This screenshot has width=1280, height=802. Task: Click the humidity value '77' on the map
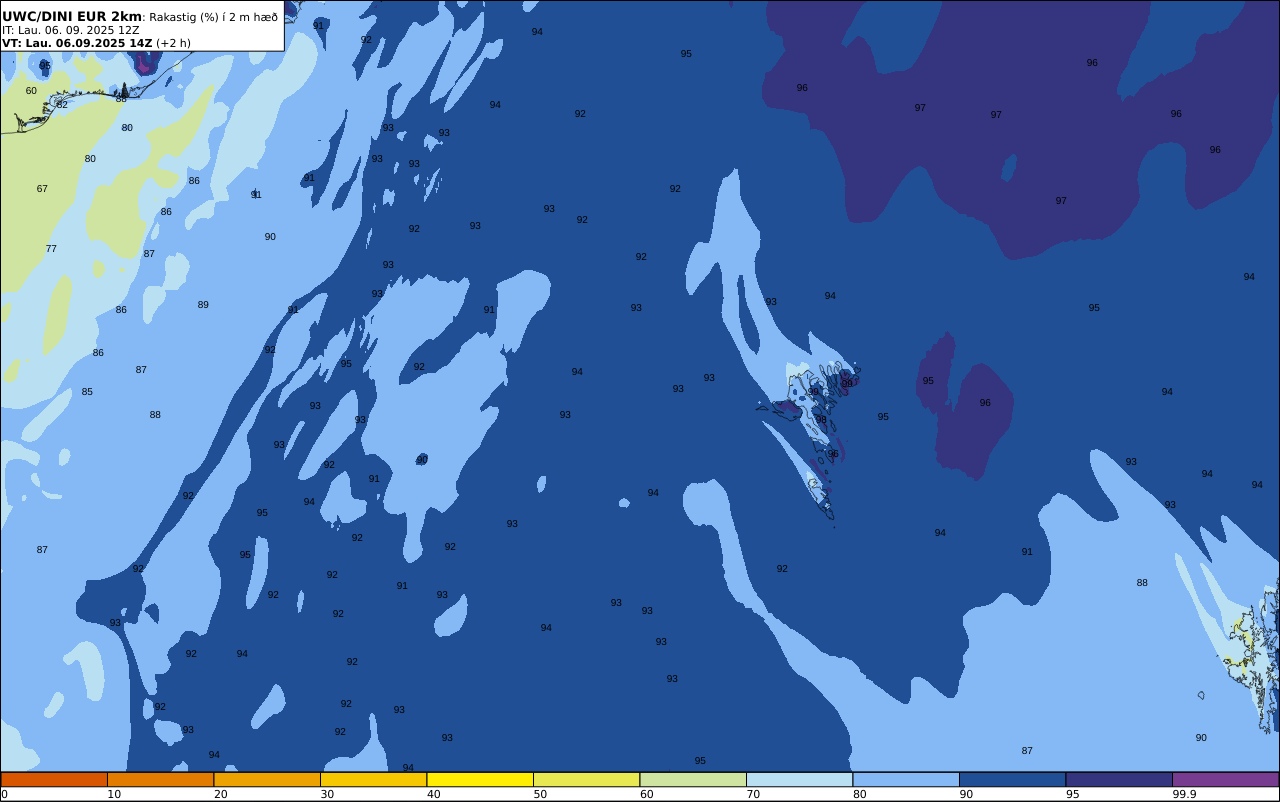(51, 249)
